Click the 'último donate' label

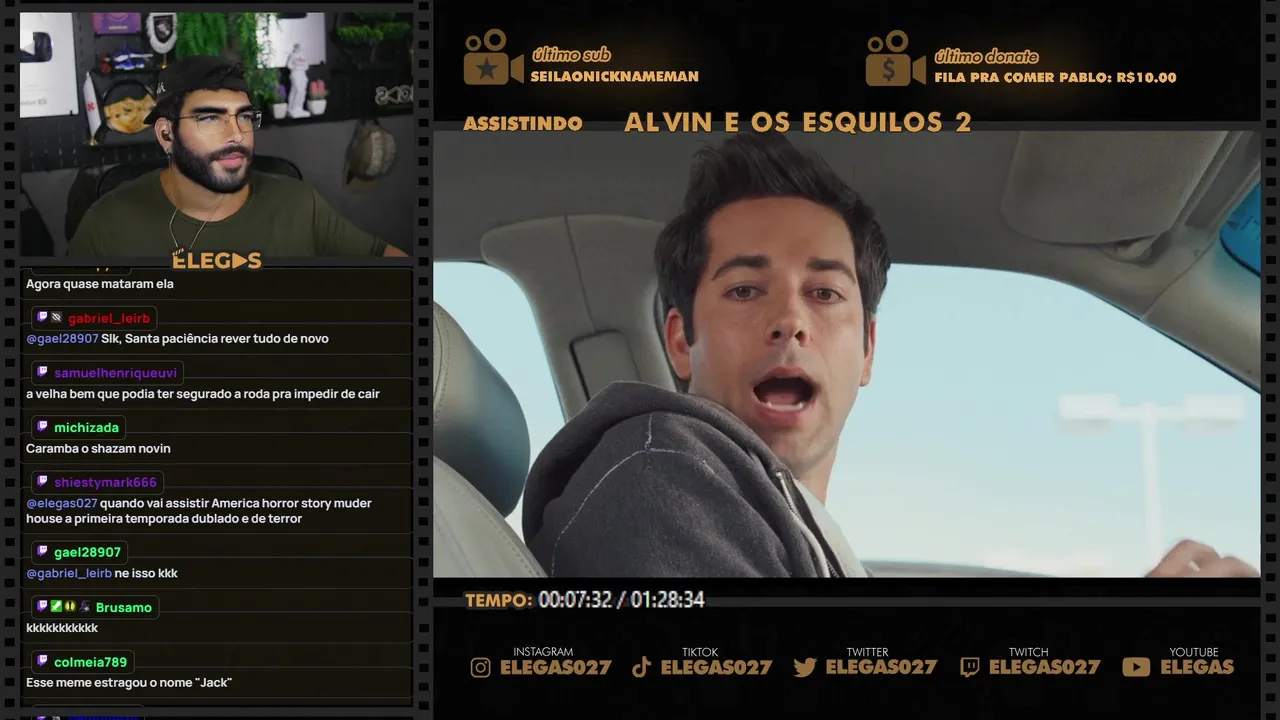[x=986, y=56]
